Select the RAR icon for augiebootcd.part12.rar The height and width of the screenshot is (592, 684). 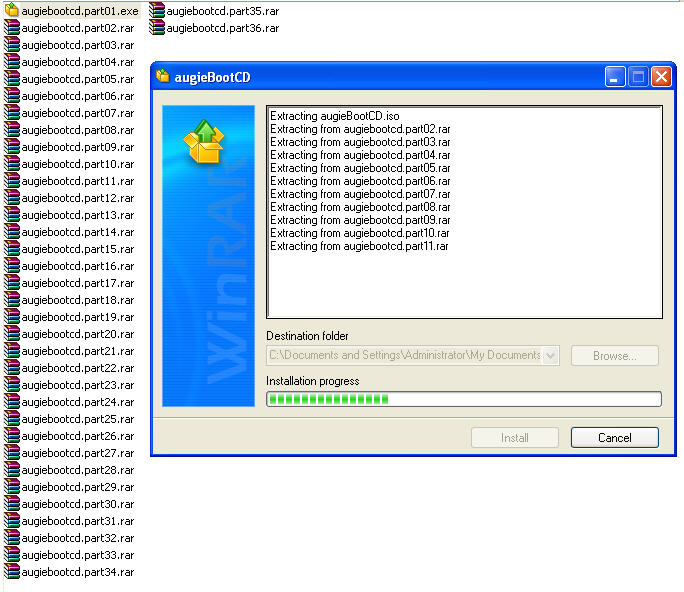click(x=12, y=198)
